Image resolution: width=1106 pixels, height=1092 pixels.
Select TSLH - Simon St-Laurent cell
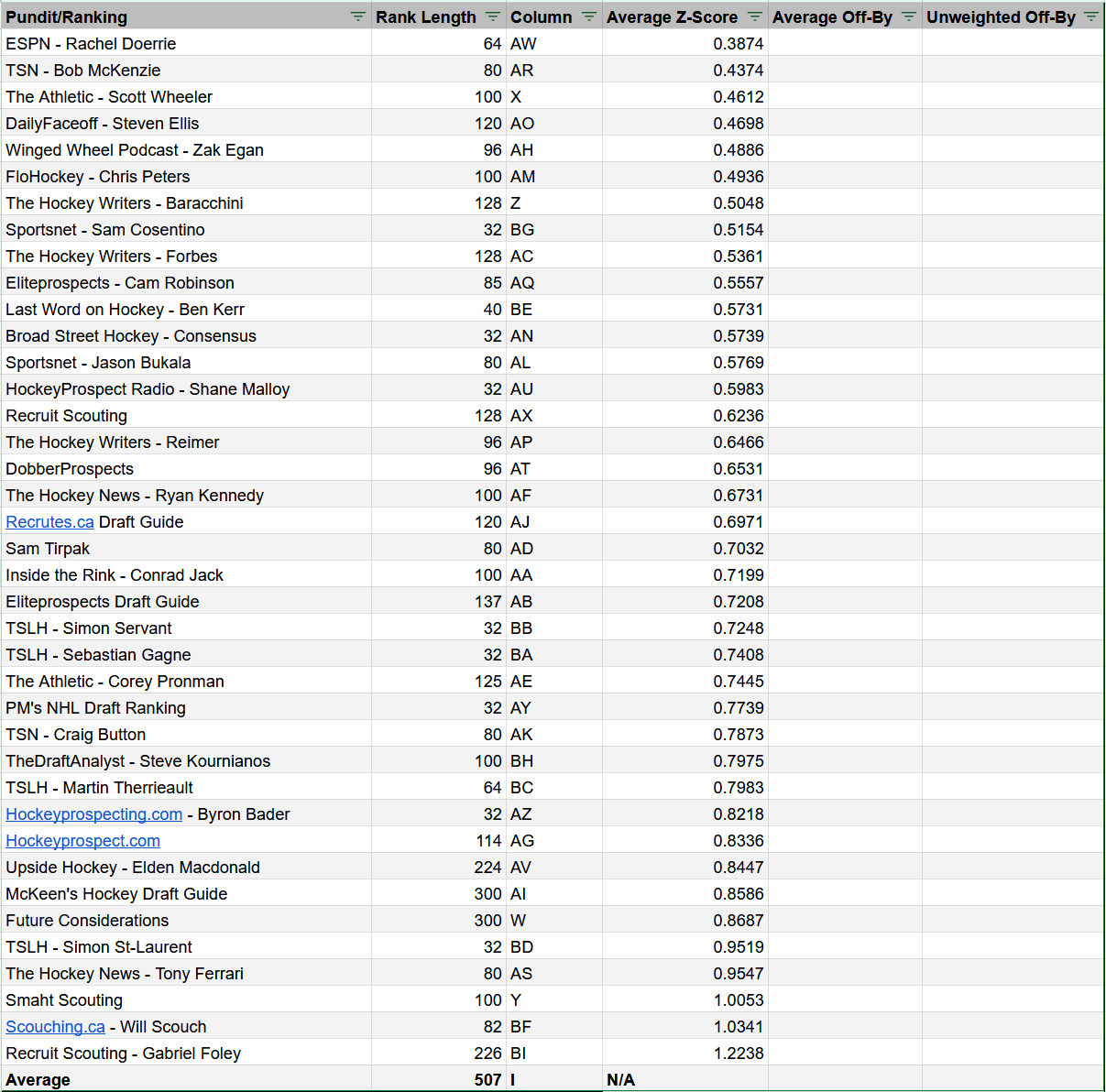[186, 946]
